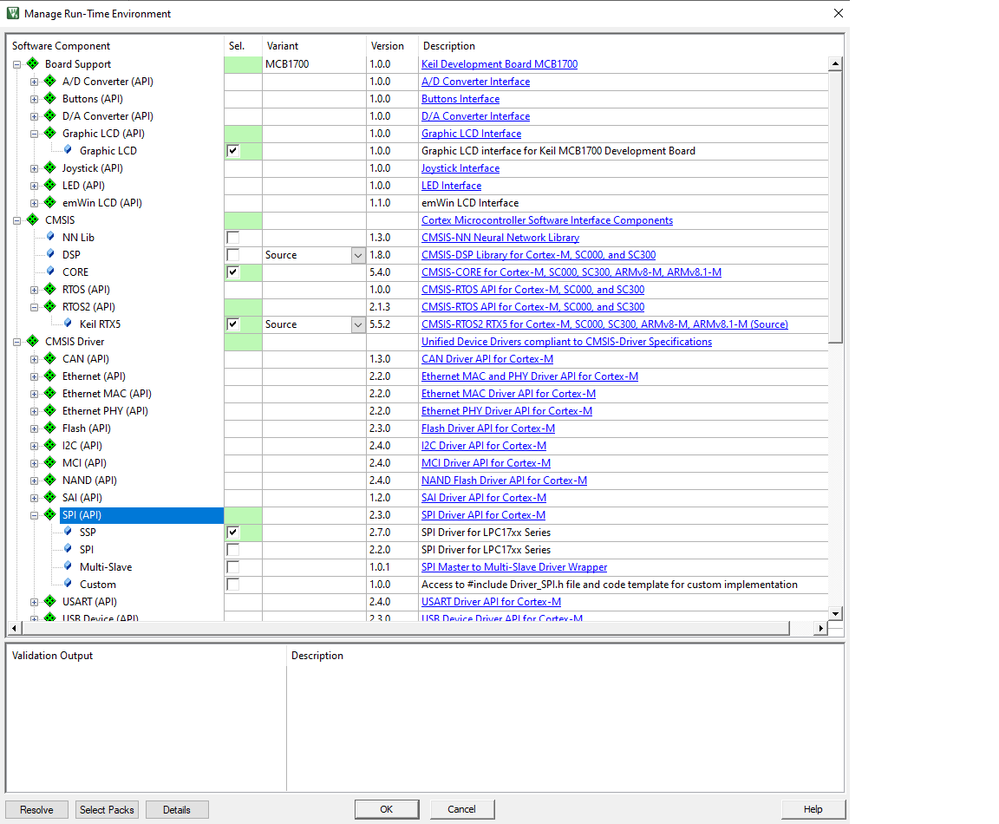Open Select Packs
The image size is (999, 824).
coord(107,809)
